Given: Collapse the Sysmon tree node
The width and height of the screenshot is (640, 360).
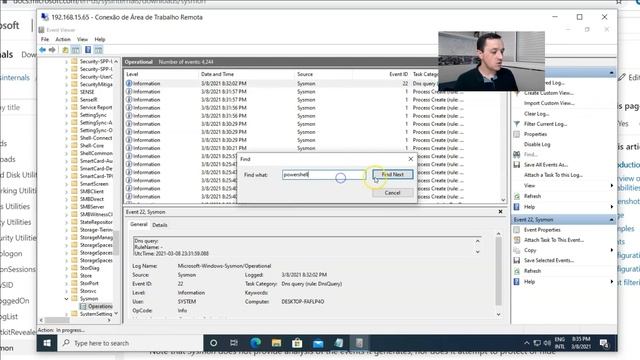Looking at the screenshot, I should pyautogui.click(x=67, y=299).
